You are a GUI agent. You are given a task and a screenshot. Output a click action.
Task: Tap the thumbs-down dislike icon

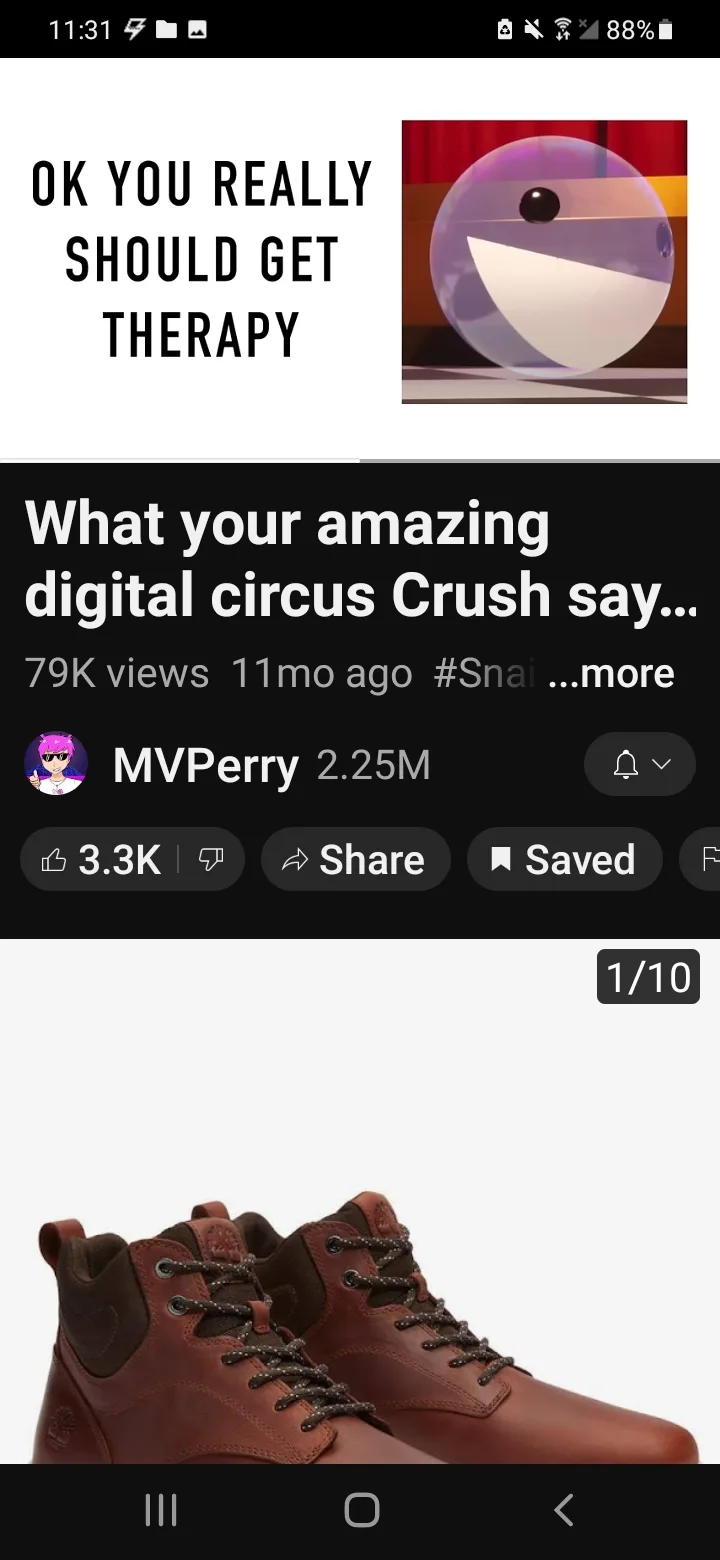click(211, 860)
